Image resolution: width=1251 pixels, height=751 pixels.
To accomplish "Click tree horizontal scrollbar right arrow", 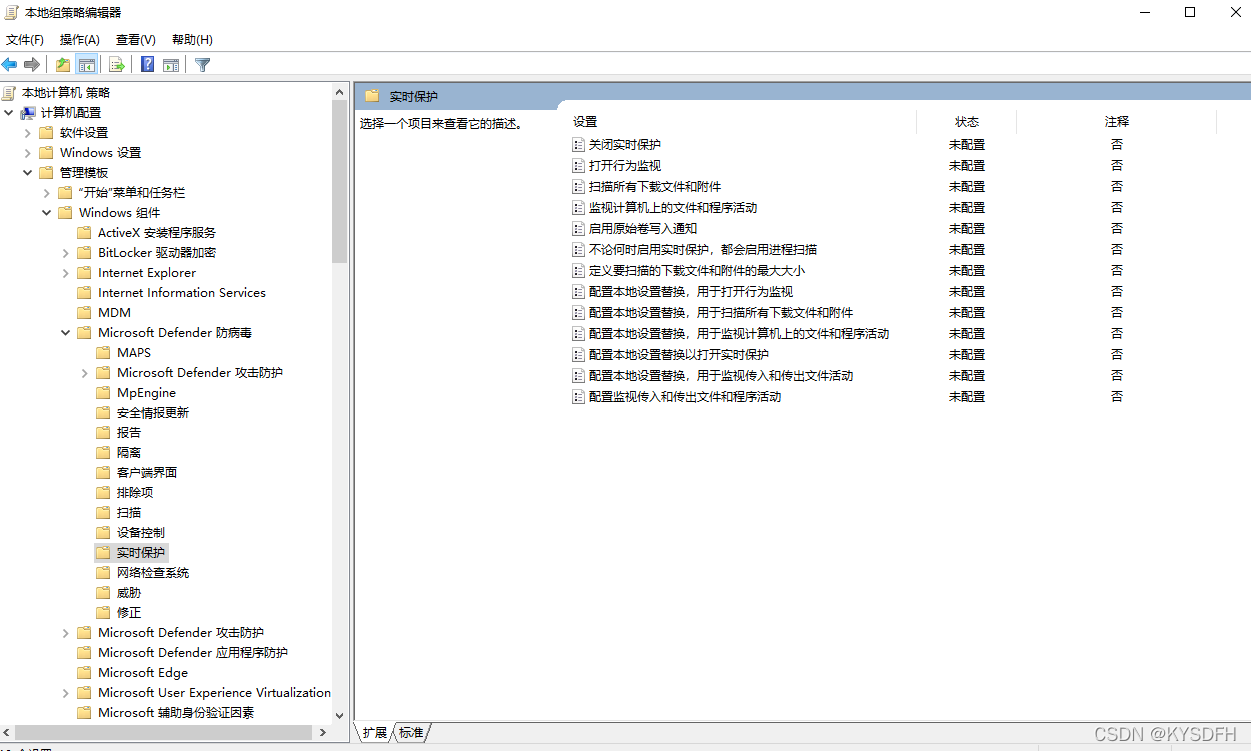I will coord(323,732).
